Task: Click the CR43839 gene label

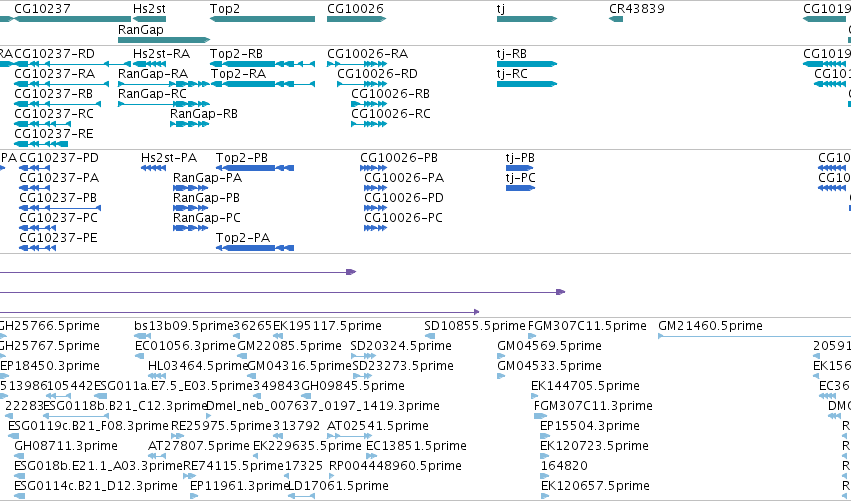Action: point(637,9)
